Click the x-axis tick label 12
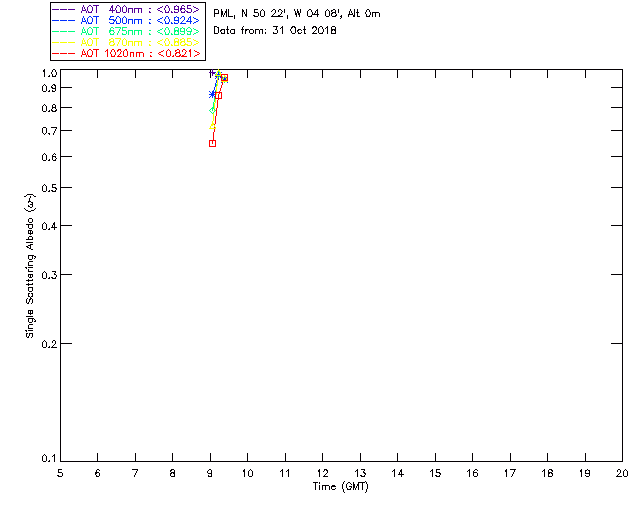The image size is (640, 512). click(323, 473)
